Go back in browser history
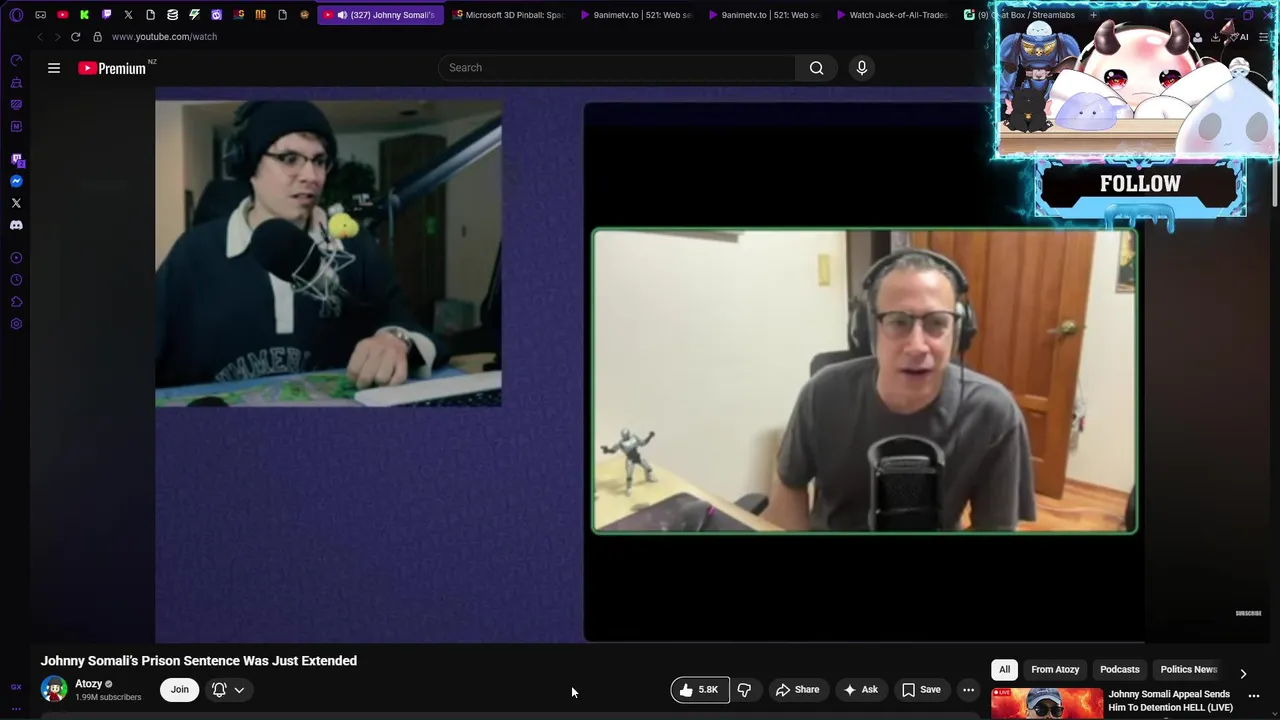This screenshot has height=720, width=1280. (39, 37)
